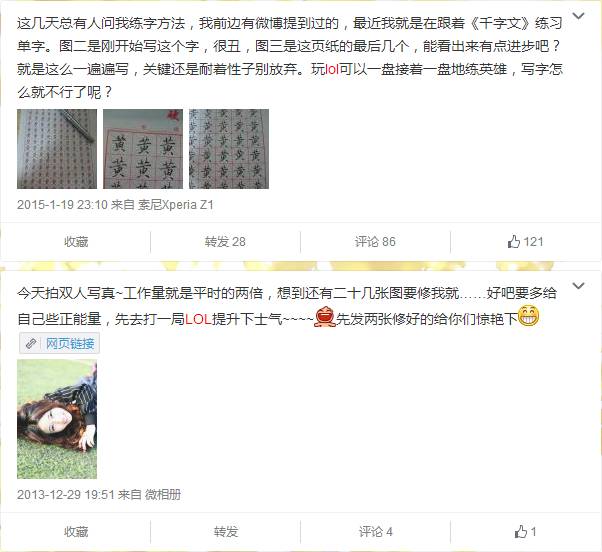
Task: Click the grinning yellow emoji in second post
Action: pos(529,316)
